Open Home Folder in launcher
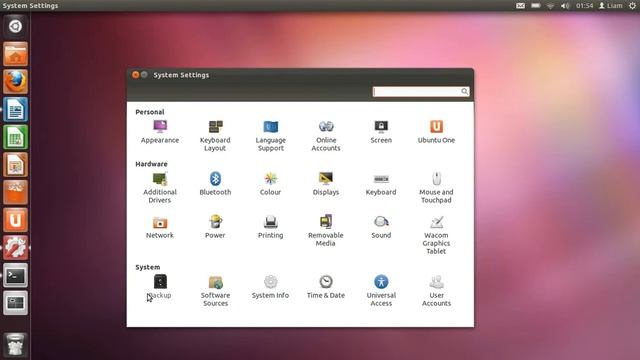Screen dimensions: 640x360 pos(16,54)
